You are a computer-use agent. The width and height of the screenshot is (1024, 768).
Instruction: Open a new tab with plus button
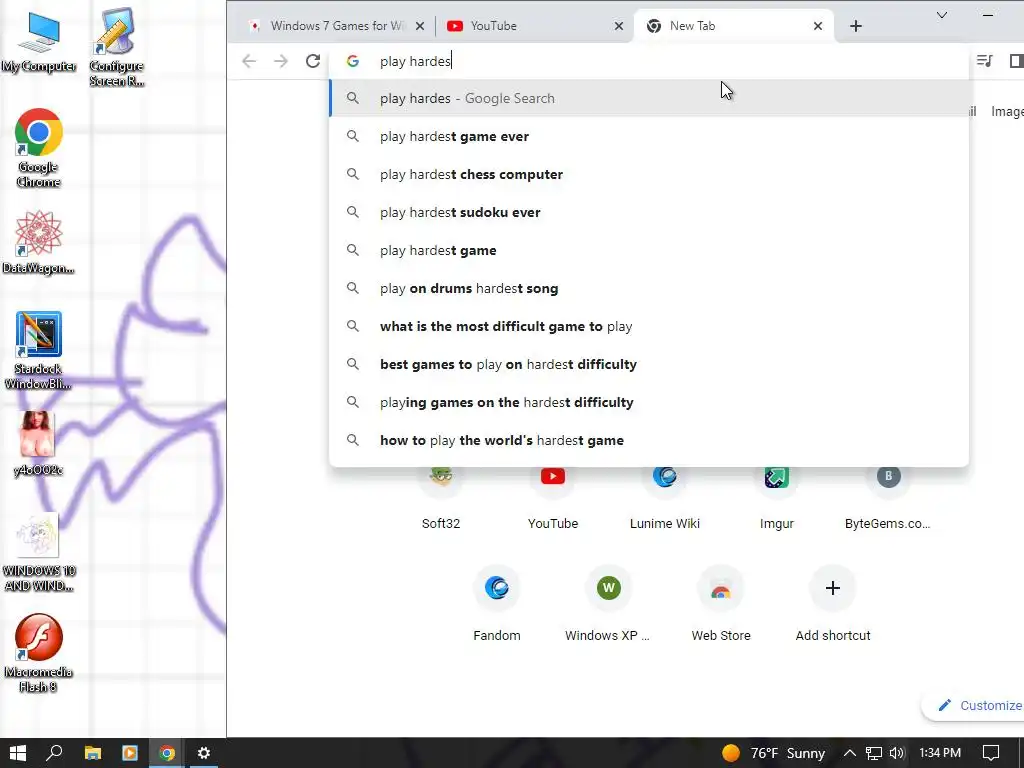click(x=856, y=26)
